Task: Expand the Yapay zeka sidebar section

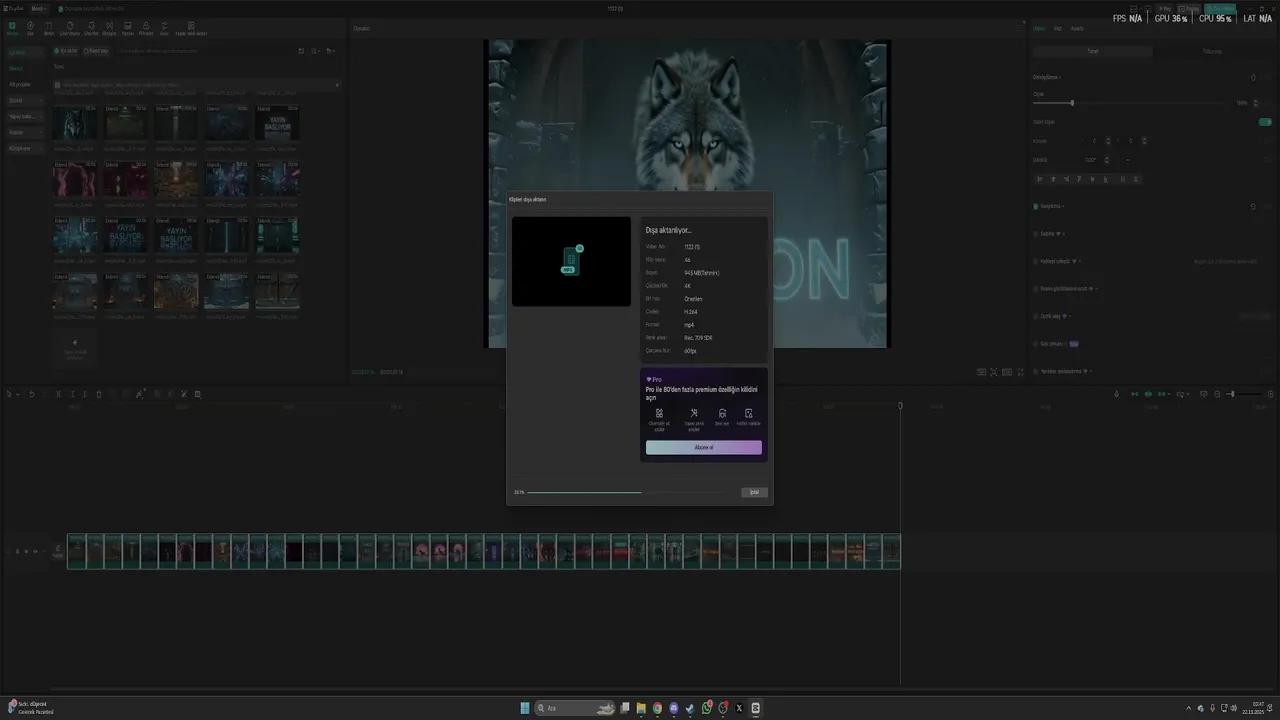Action: click(x=25, y=116)
